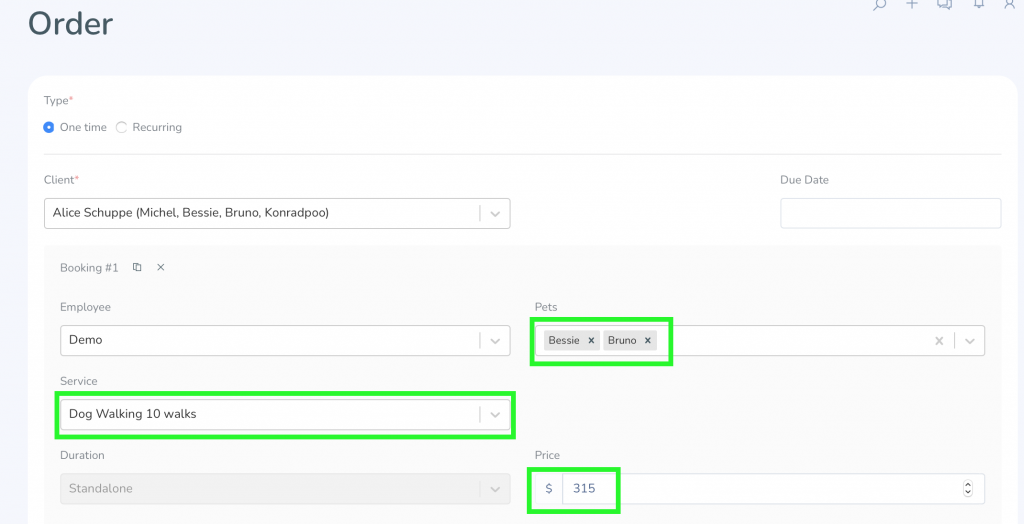Viewport: 1024px width, 524px height.
Task: Clear all selected pets in the Pets field
Action: pyautogui.click(x=939, y=340)
